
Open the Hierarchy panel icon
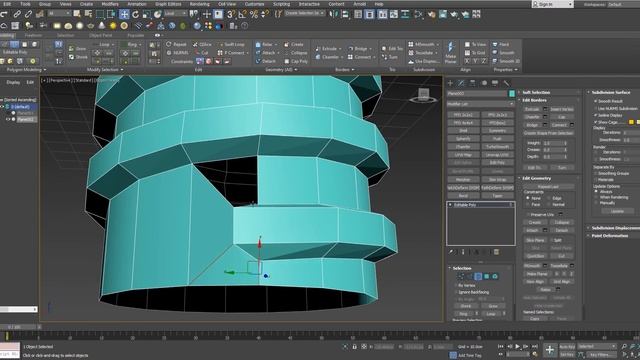472,83
